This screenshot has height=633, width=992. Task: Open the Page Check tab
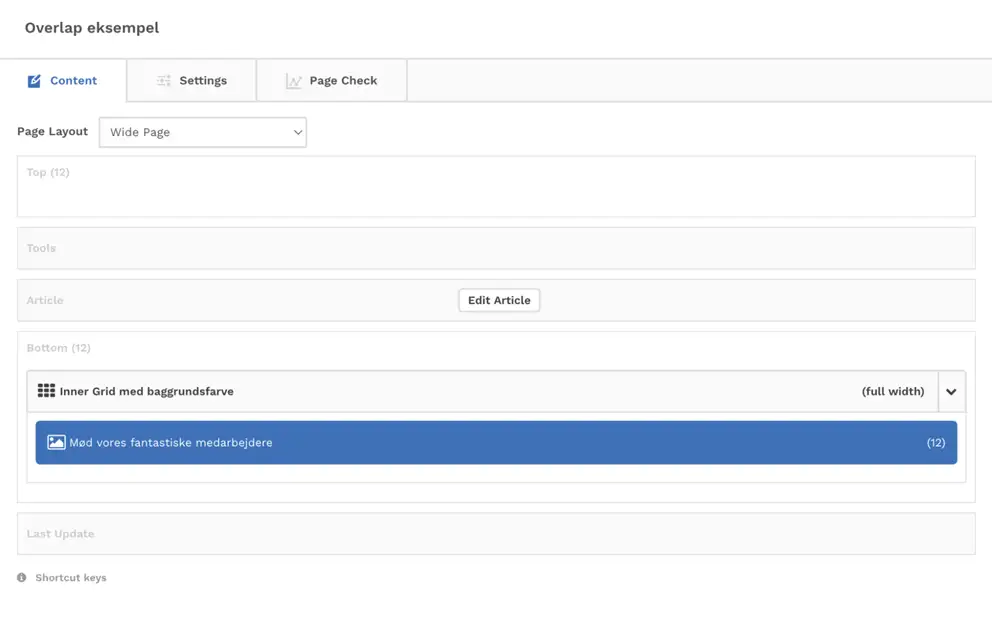point(343,81)
